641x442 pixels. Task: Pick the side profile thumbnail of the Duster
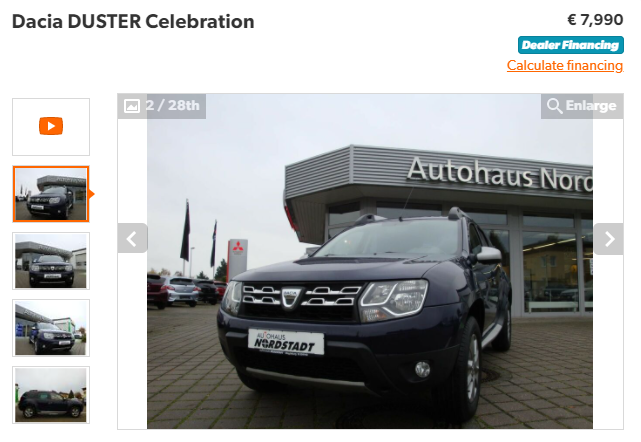point(51,395)
